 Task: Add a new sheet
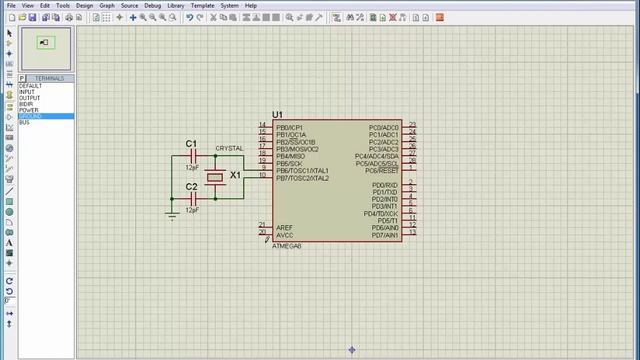(382, 18)
